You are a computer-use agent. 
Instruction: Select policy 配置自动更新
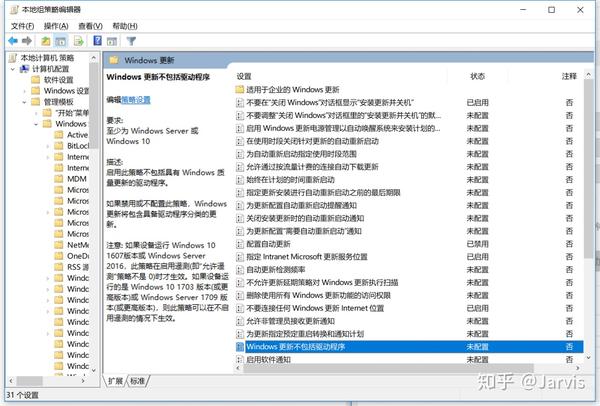[268, 244]
